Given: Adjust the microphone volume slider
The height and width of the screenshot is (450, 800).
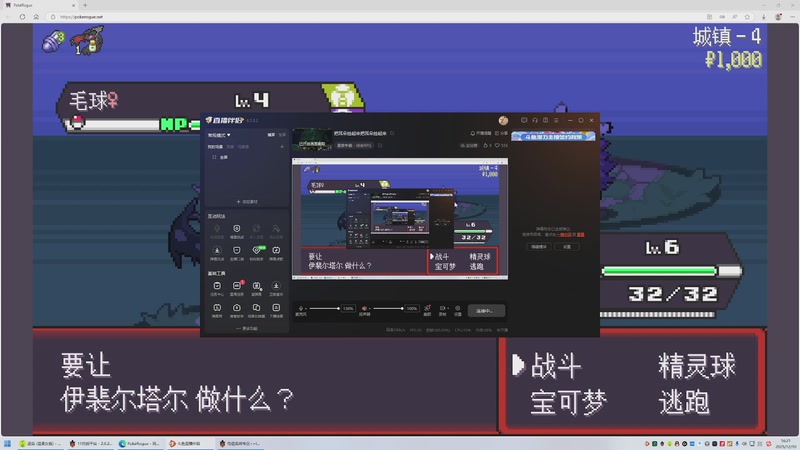Looking at the screenshot, I should [x=324, y=308].
